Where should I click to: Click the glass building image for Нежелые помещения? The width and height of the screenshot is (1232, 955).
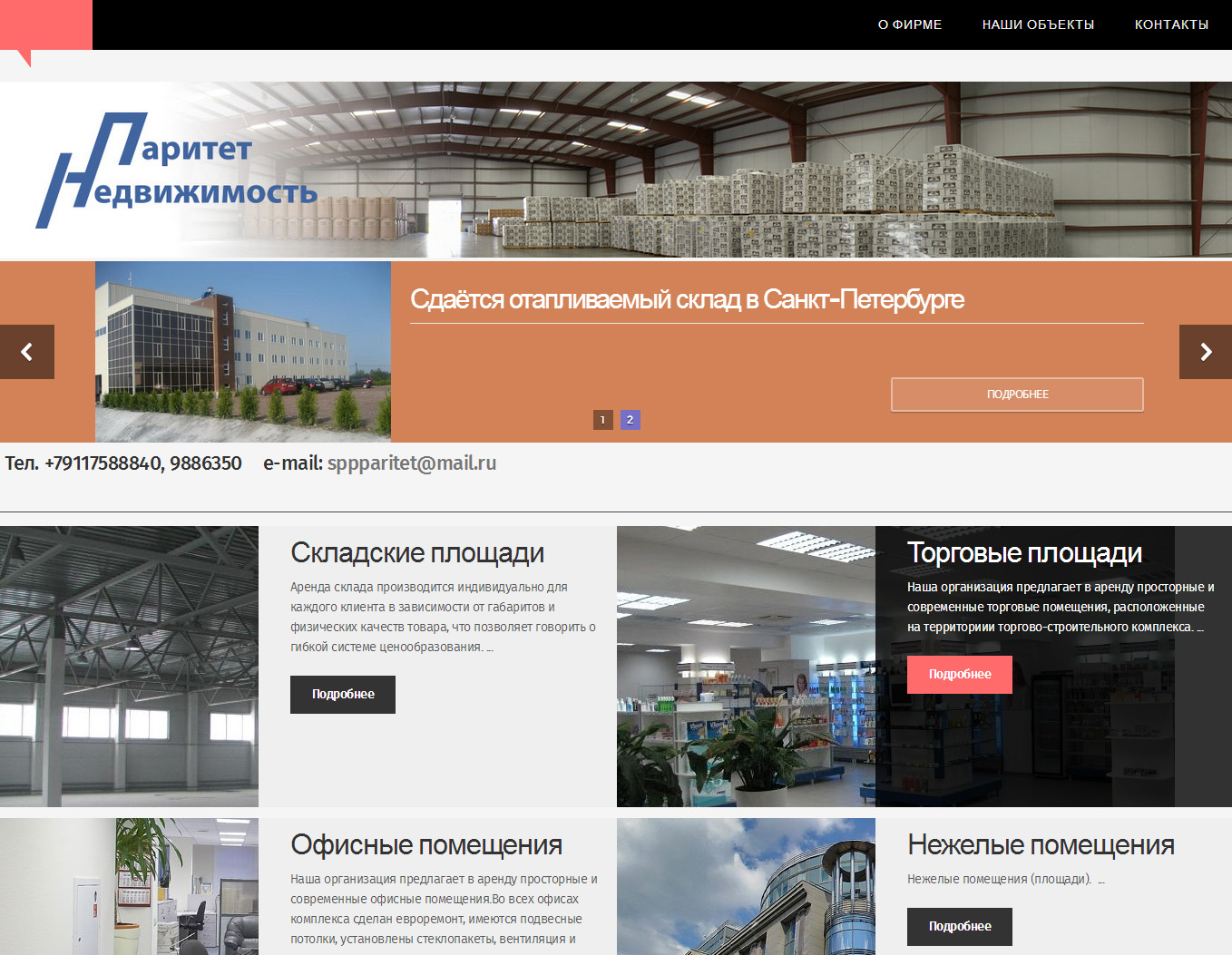[x=746, y=887]
